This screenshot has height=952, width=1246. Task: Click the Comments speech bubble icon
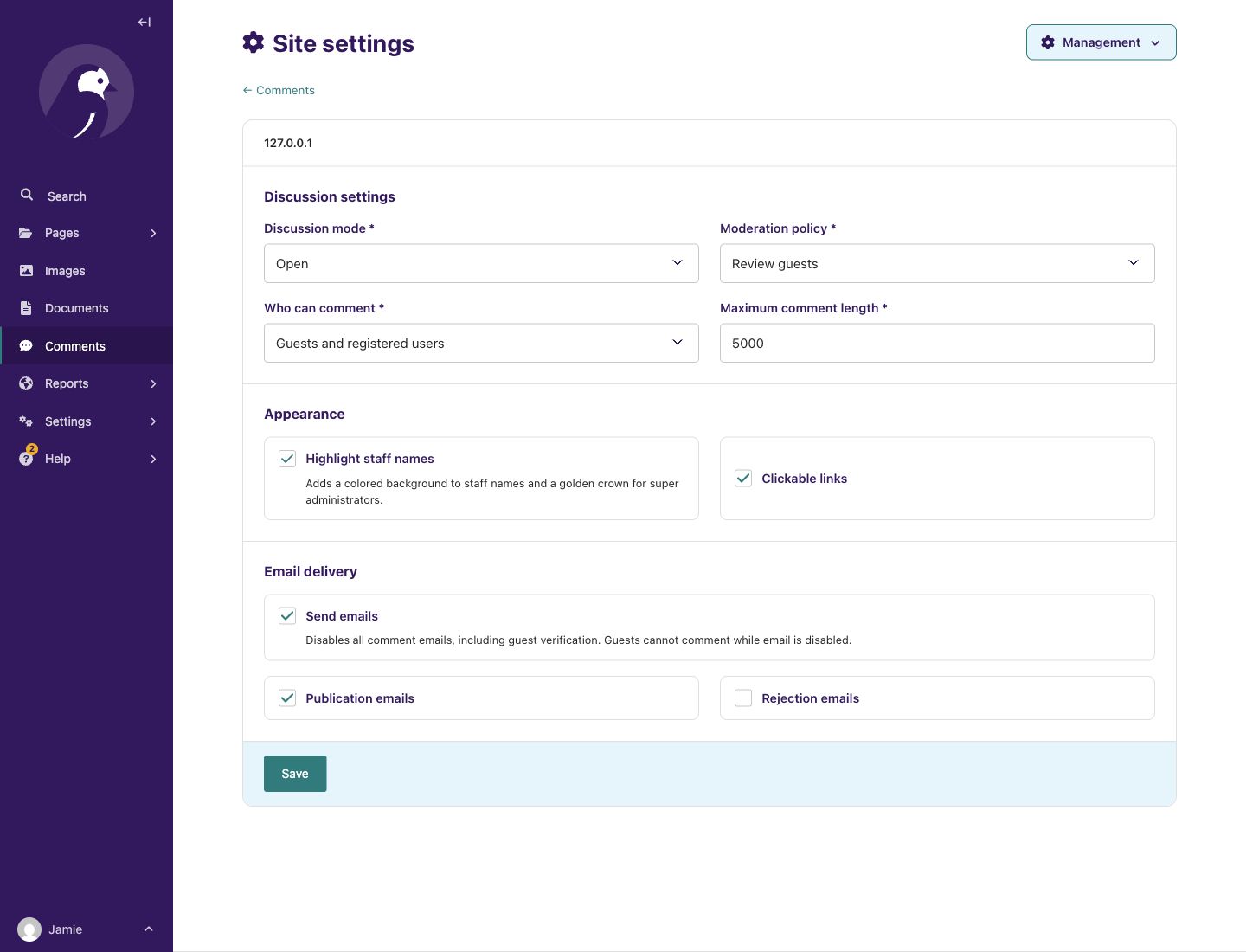[x=26, y=346]
